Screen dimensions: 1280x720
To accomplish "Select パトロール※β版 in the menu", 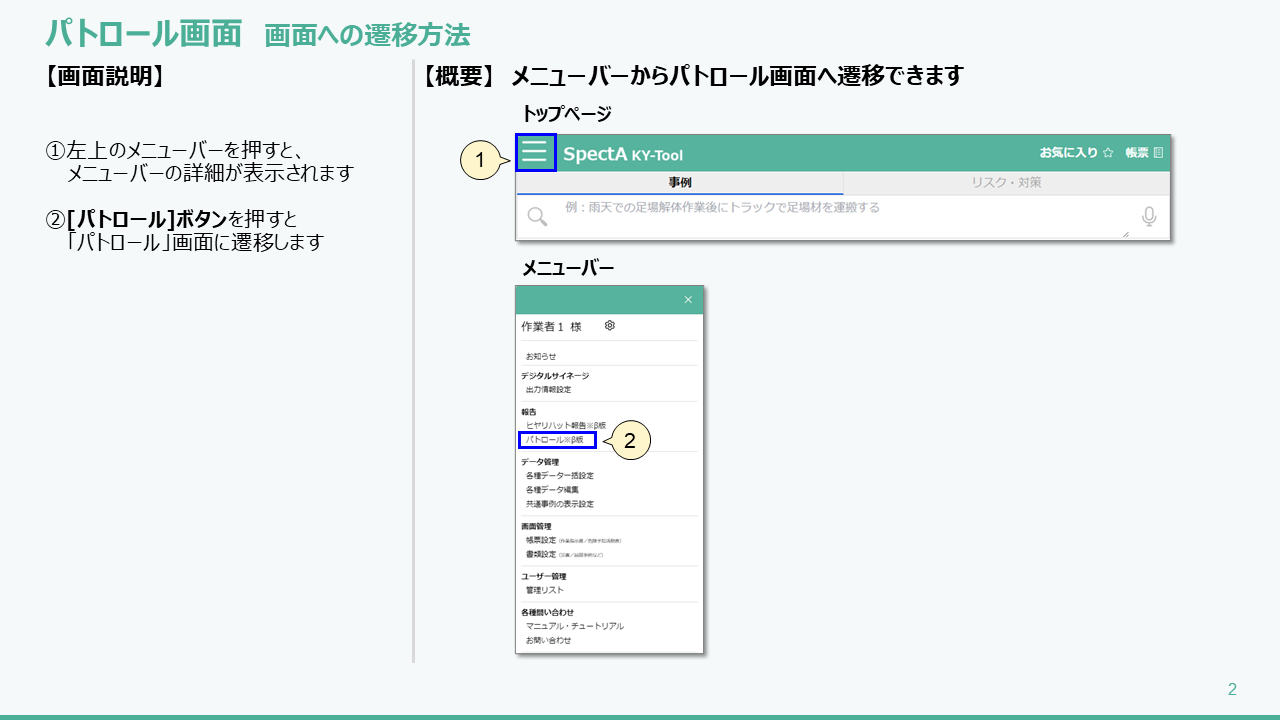I will [x=558, y=440].
